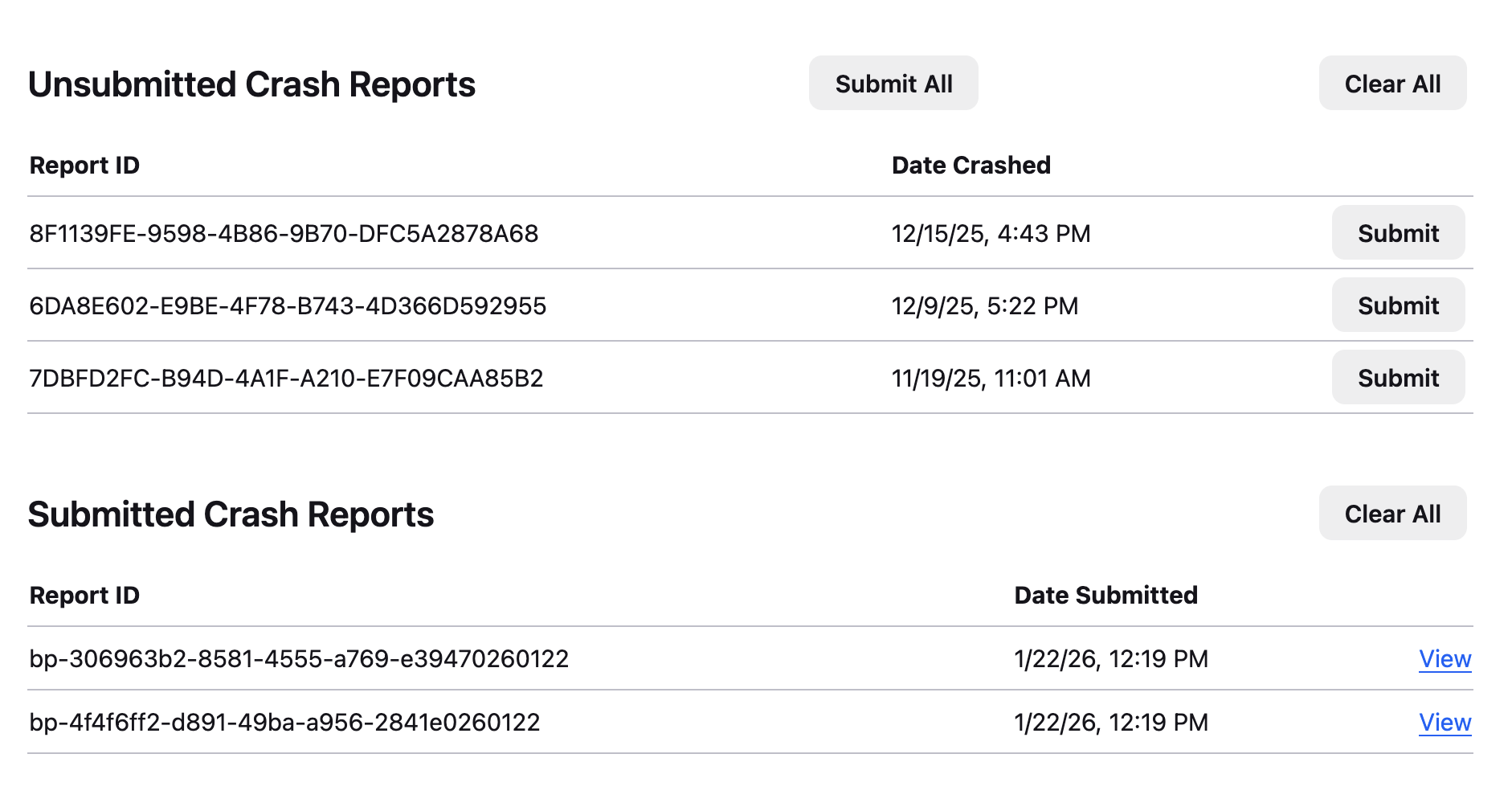Screen dimensions: 1512x799
Task: View submitted report bp-306963b2
Action: click(1445, 659)
